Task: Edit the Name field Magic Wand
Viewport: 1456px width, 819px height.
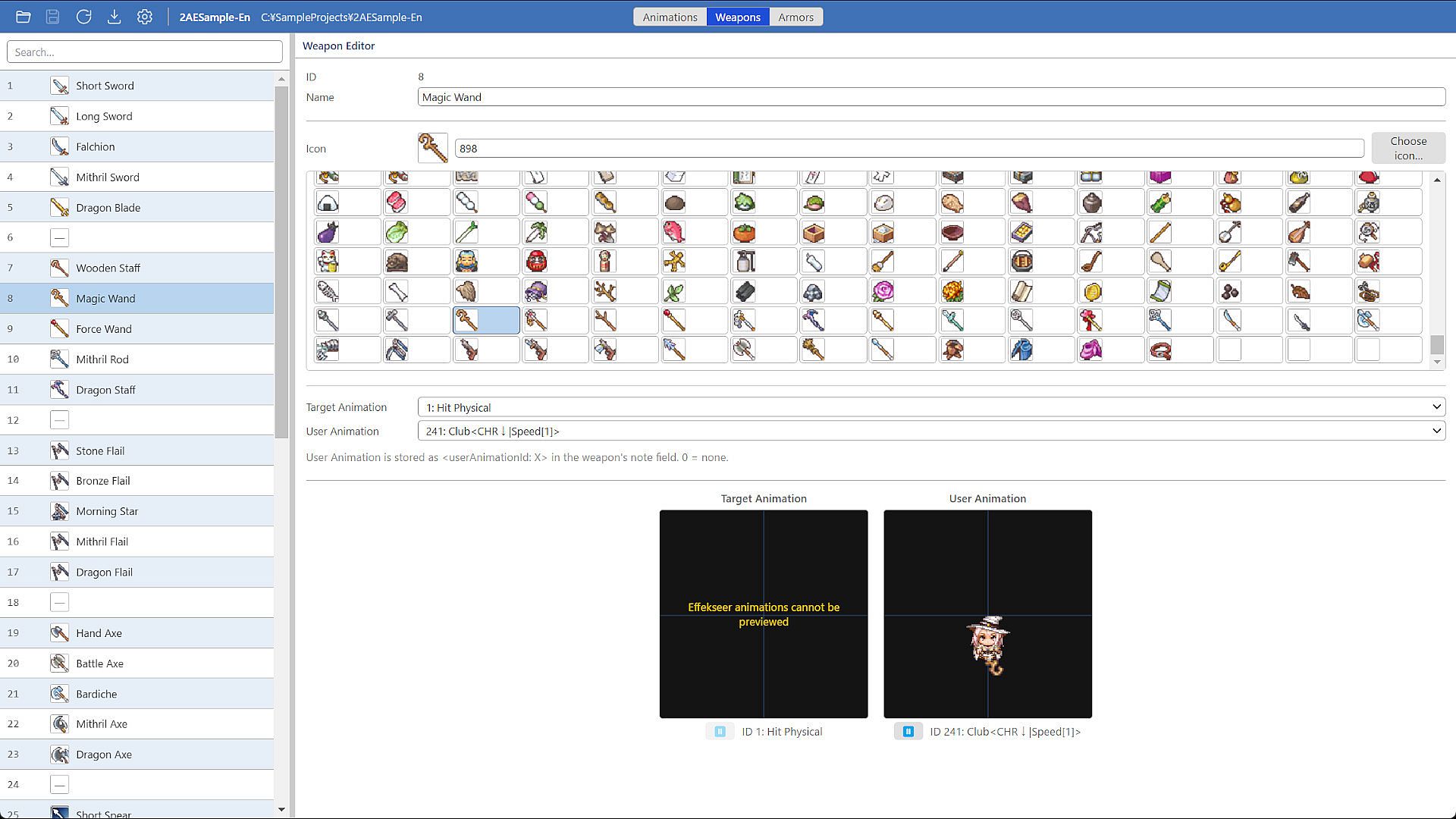Action: point(931,97)
